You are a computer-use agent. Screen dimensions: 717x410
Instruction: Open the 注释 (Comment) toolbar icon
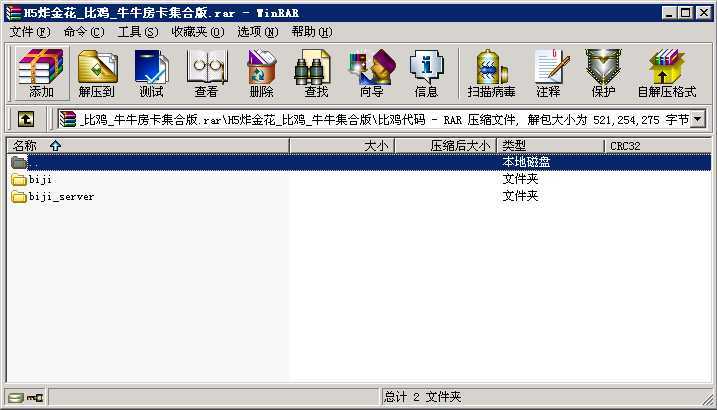pos(548,73)
